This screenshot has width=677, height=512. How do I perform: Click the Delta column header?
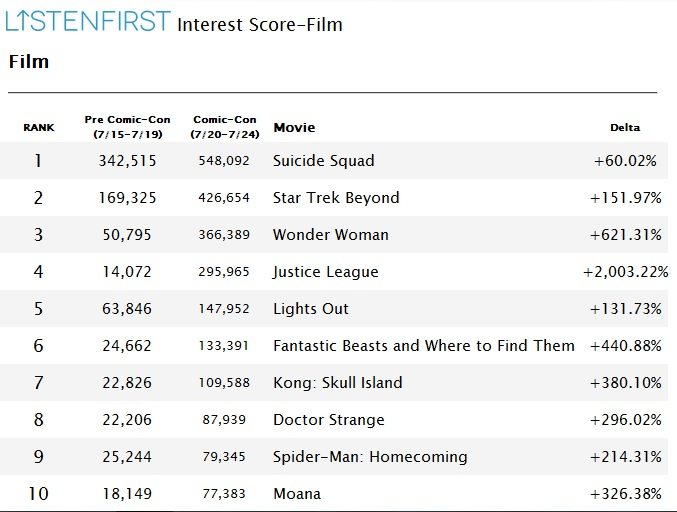point(625,128)
